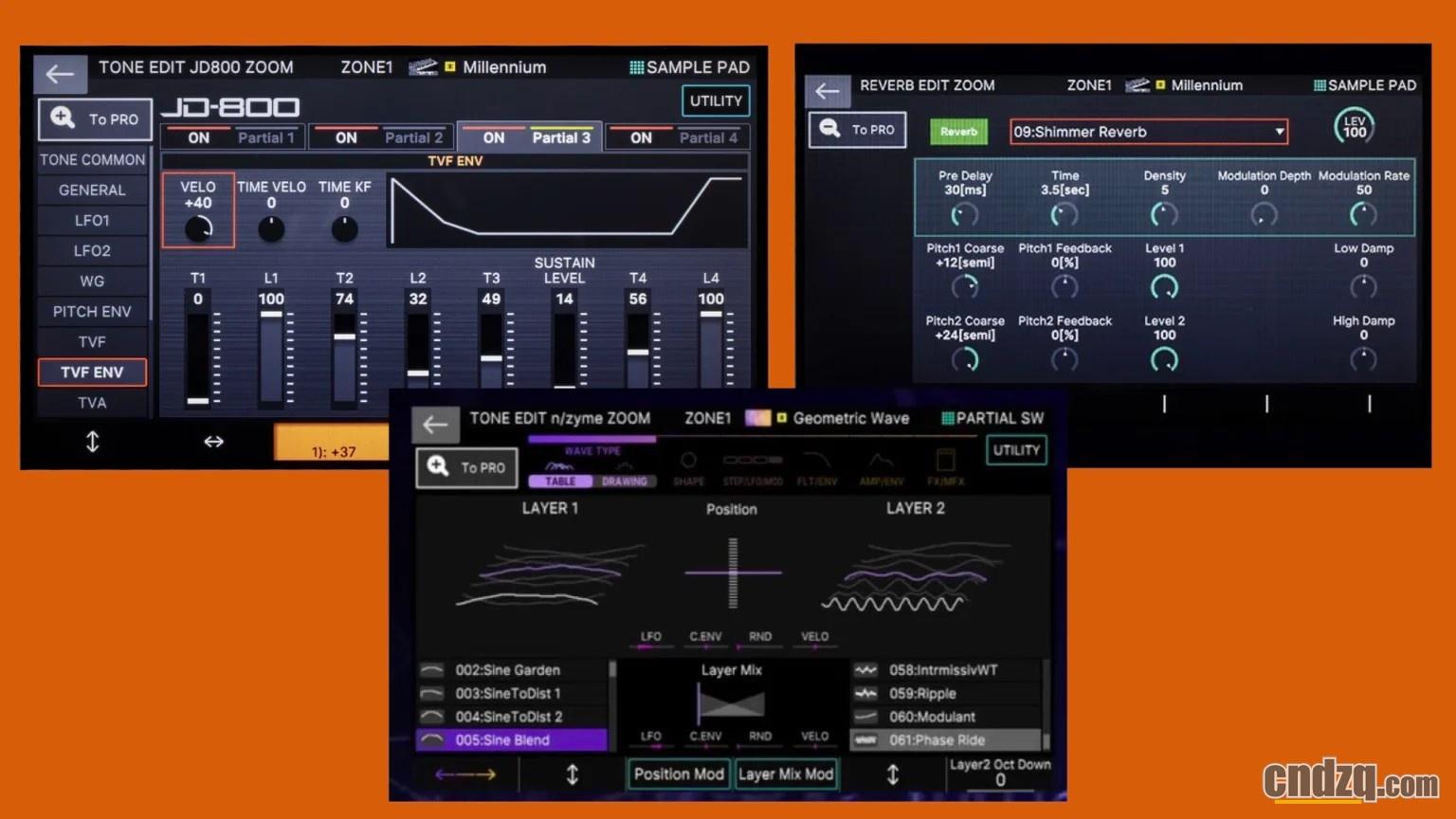Open PITCH ENV in the JD800 sidebar
Screen dimensions: 1456x819
tap(92, 312)
